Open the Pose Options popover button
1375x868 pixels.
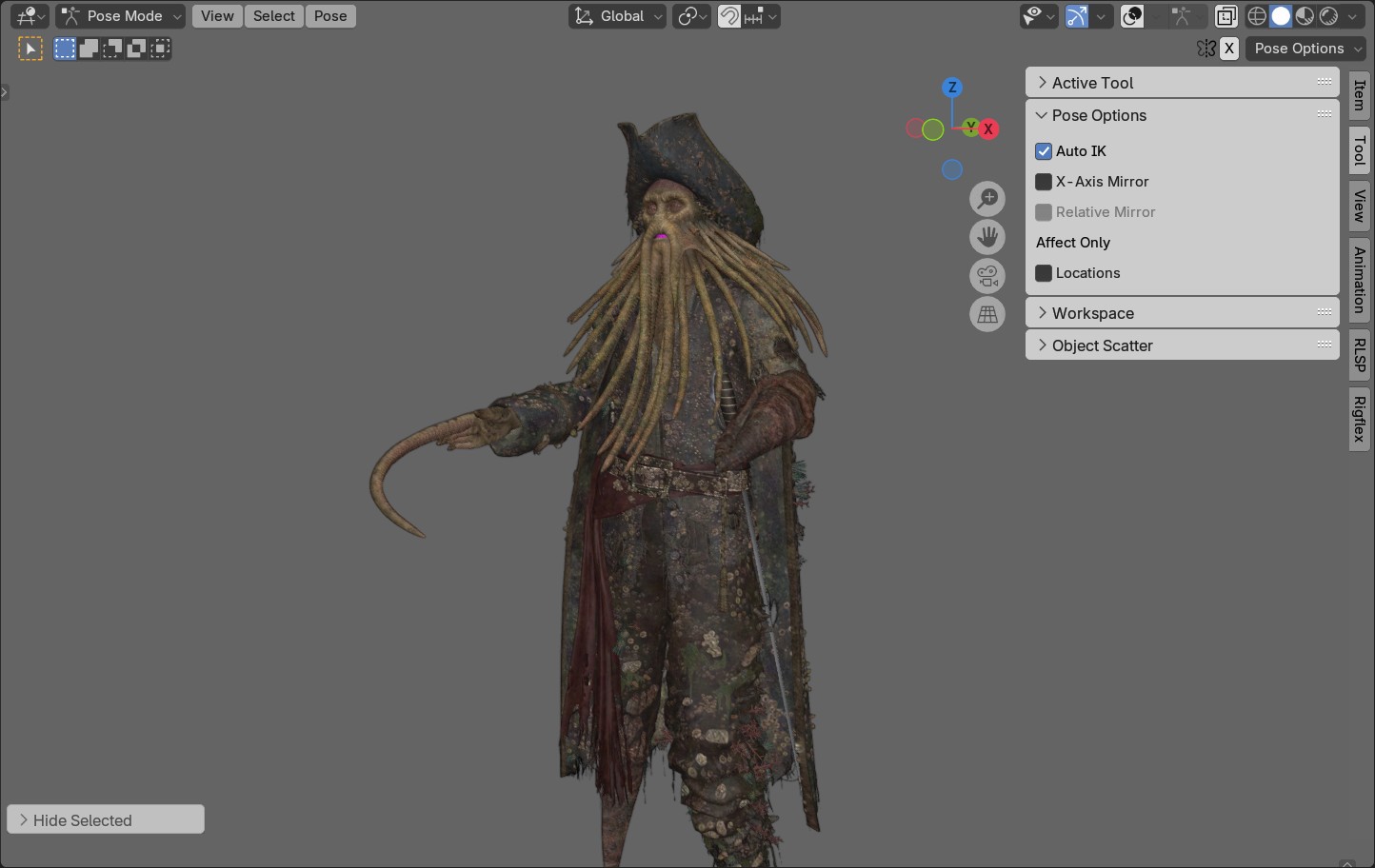click(1305, 49)
